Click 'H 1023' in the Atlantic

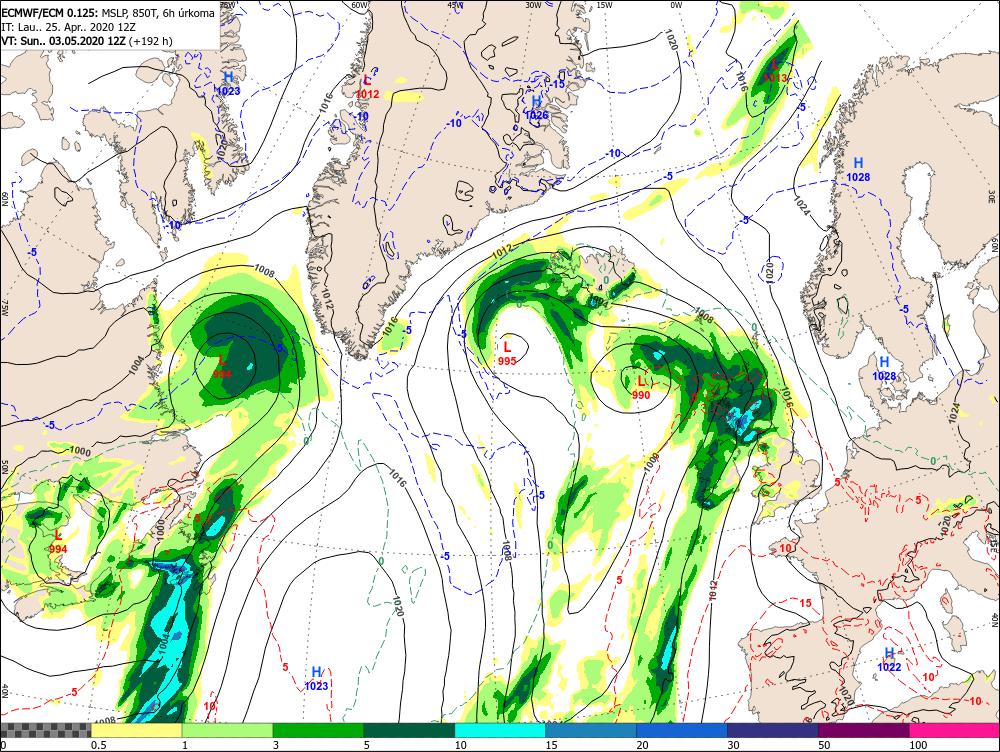tap(316, 679)
